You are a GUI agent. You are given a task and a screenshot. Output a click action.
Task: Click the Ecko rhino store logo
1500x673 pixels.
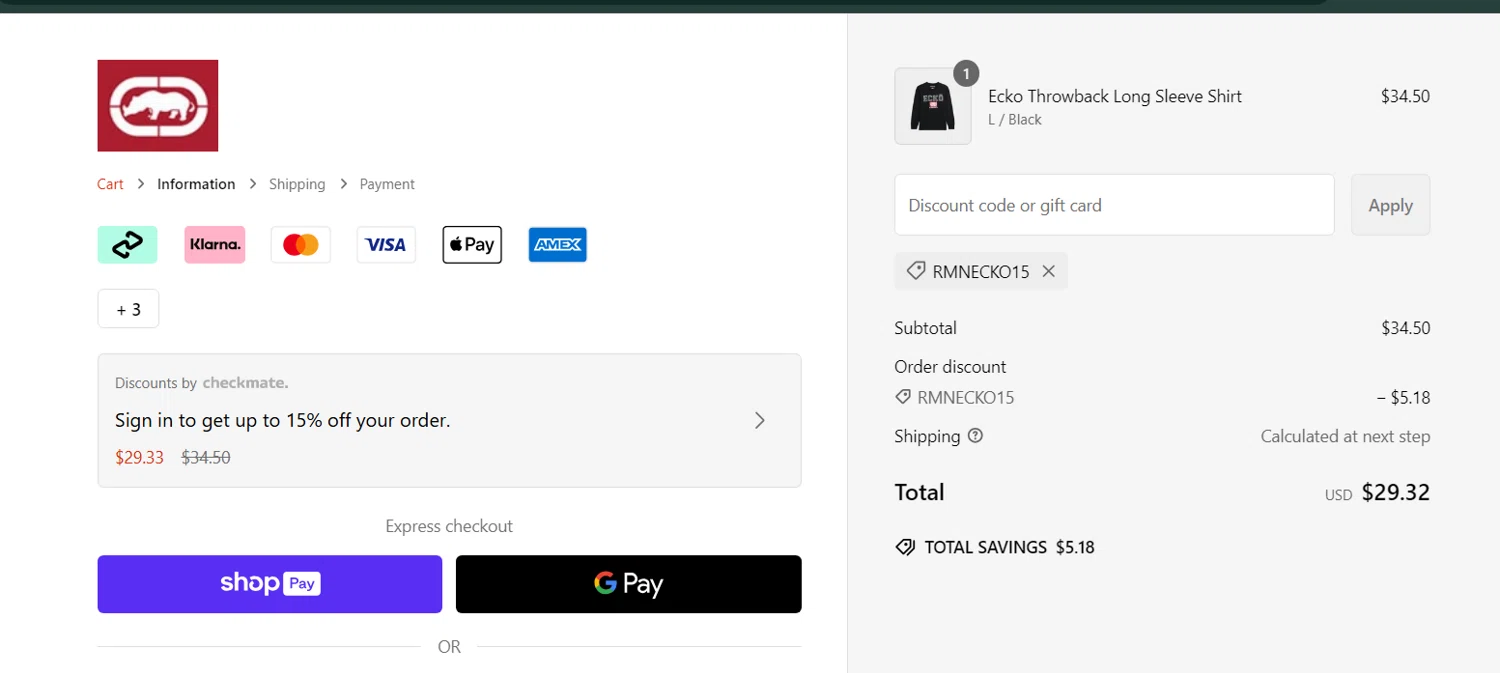pyautogui.click(x=158, y=106)
